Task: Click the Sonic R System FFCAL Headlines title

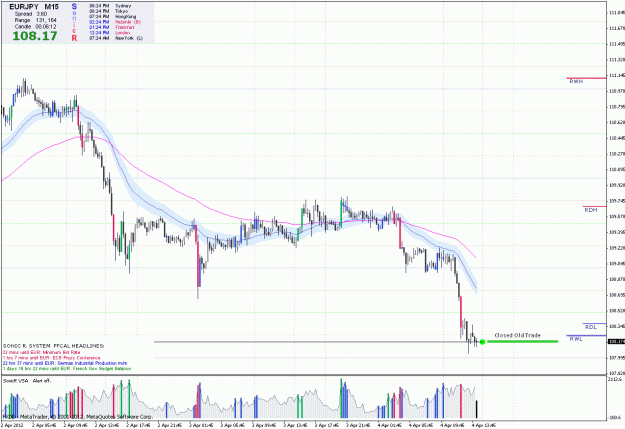Action: pos(53,346)
